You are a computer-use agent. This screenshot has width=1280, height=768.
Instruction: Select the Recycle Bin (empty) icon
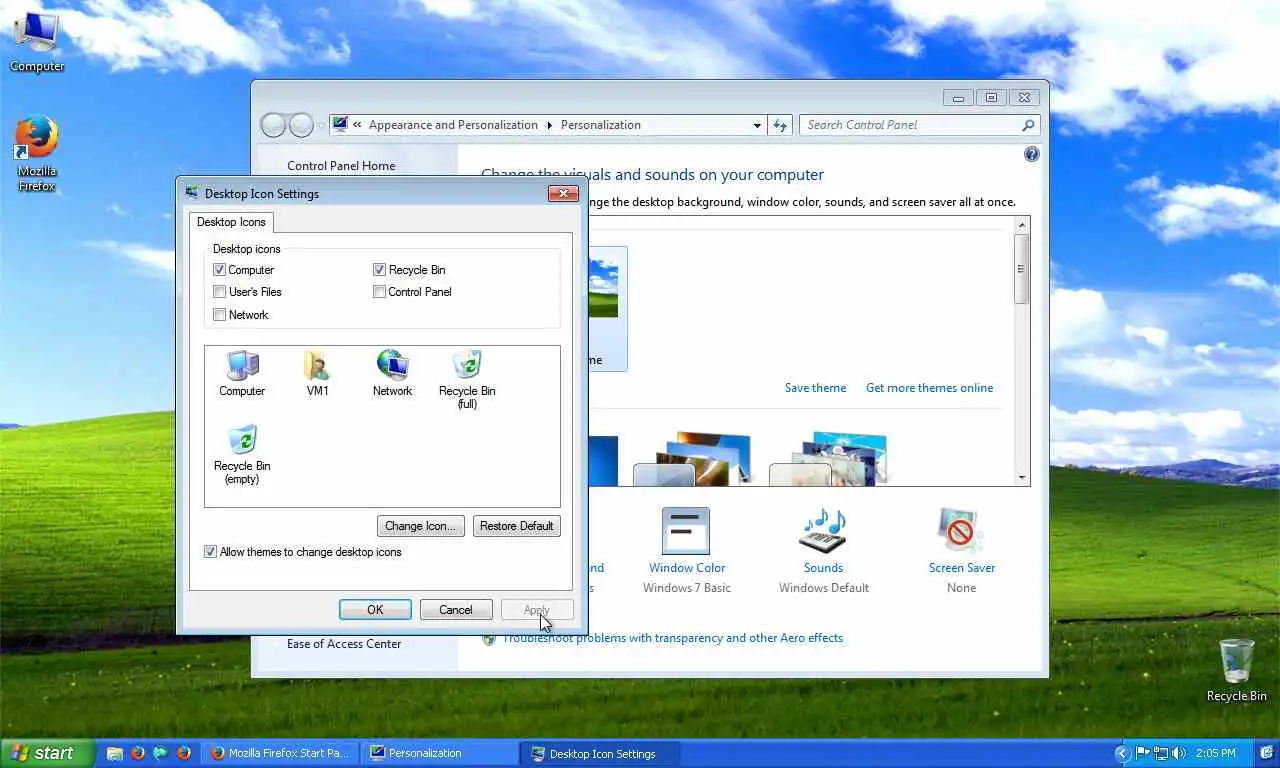242,454
